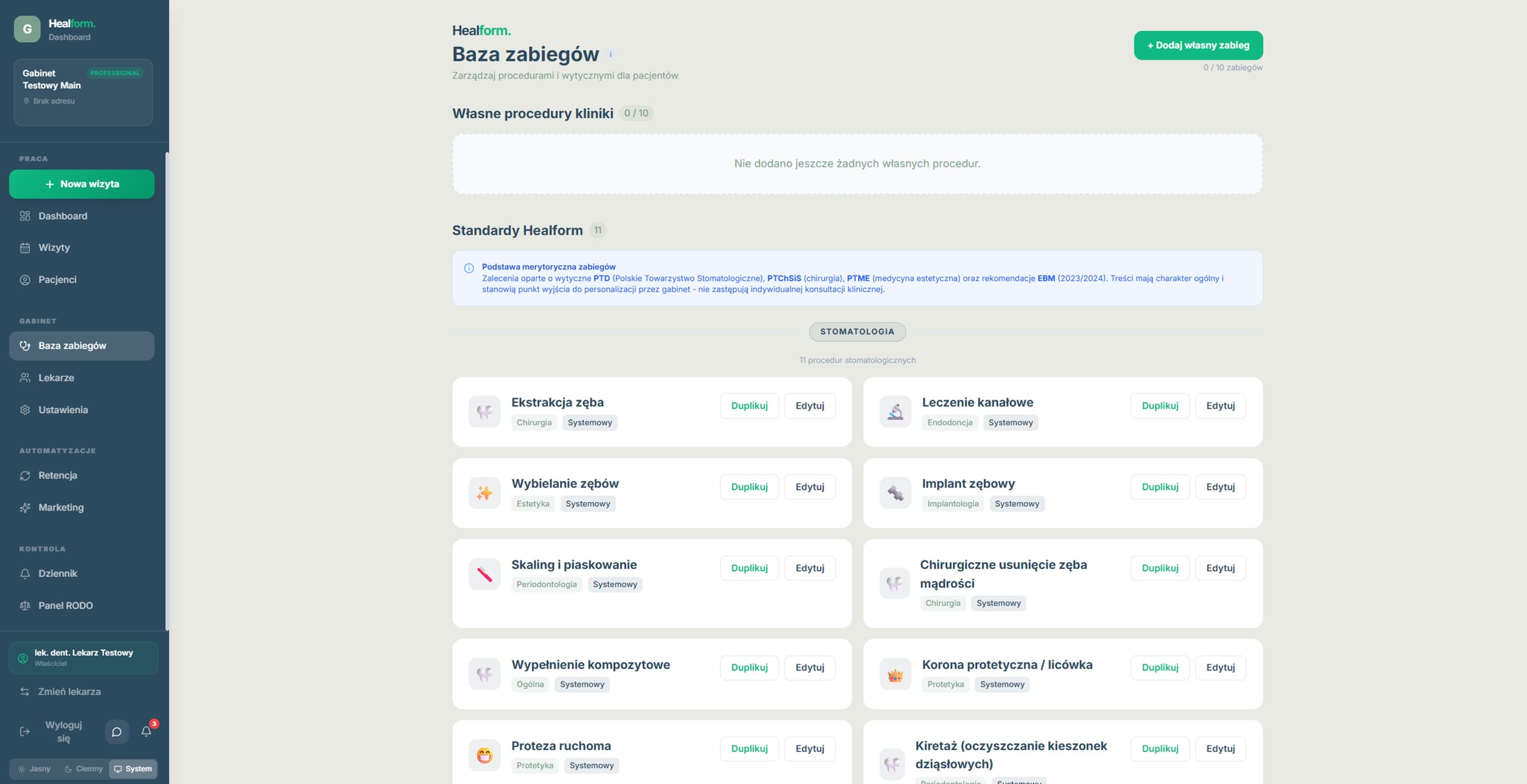Switch to Jasny light theme
Screen dimensions: 1527x784
34,769
